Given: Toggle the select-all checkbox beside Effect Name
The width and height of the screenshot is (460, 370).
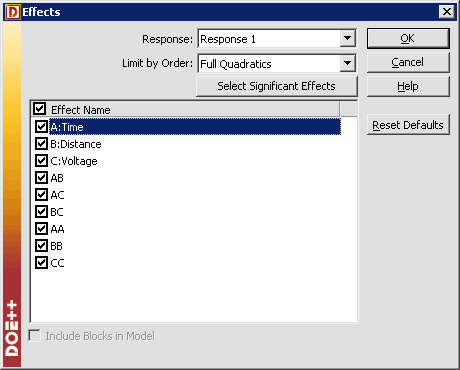Looking at the screenshot, I should tap(39, 109).
